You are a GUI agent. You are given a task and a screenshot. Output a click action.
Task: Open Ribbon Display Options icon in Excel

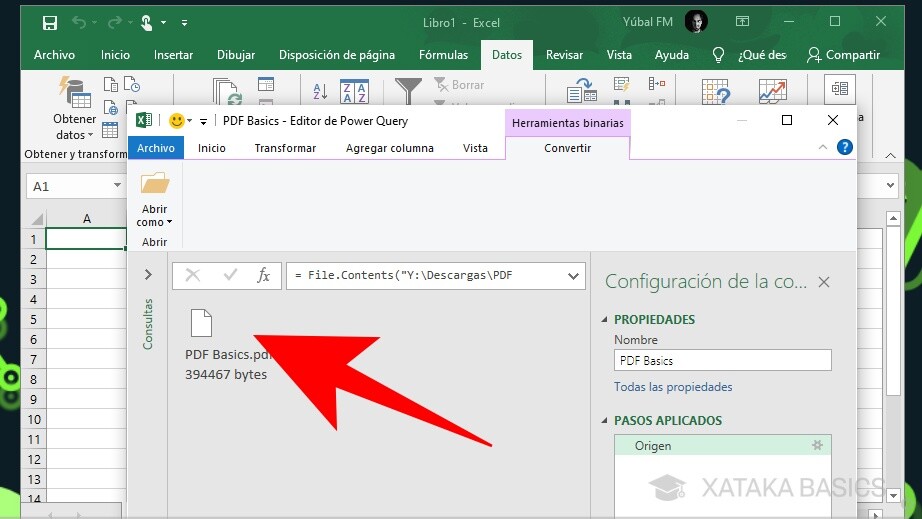point(743,22)
